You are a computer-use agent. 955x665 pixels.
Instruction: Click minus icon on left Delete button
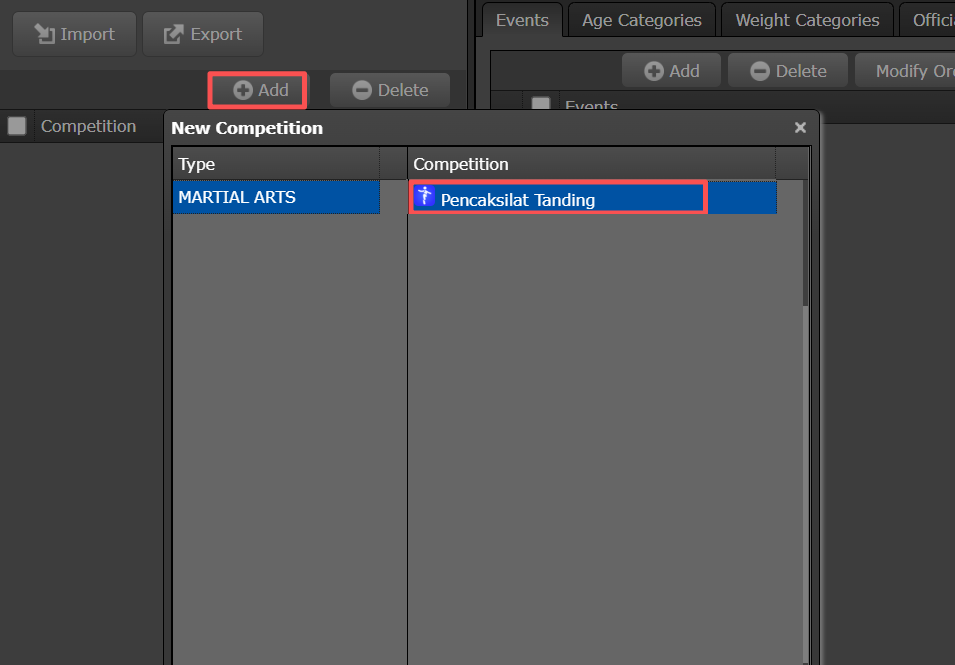tap(362, 90)
